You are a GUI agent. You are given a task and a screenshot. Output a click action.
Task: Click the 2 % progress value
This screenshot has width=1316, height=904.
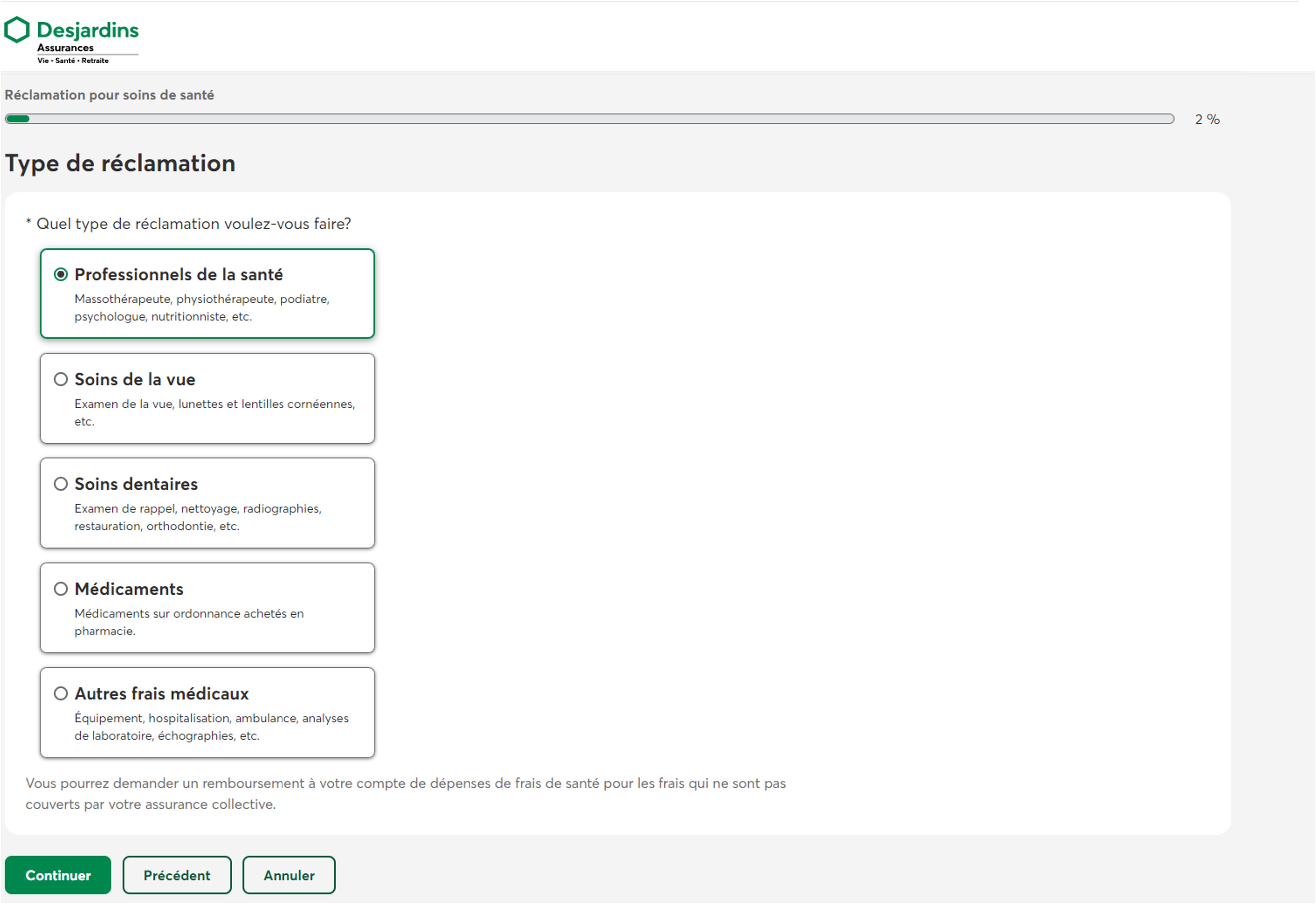1207,119
